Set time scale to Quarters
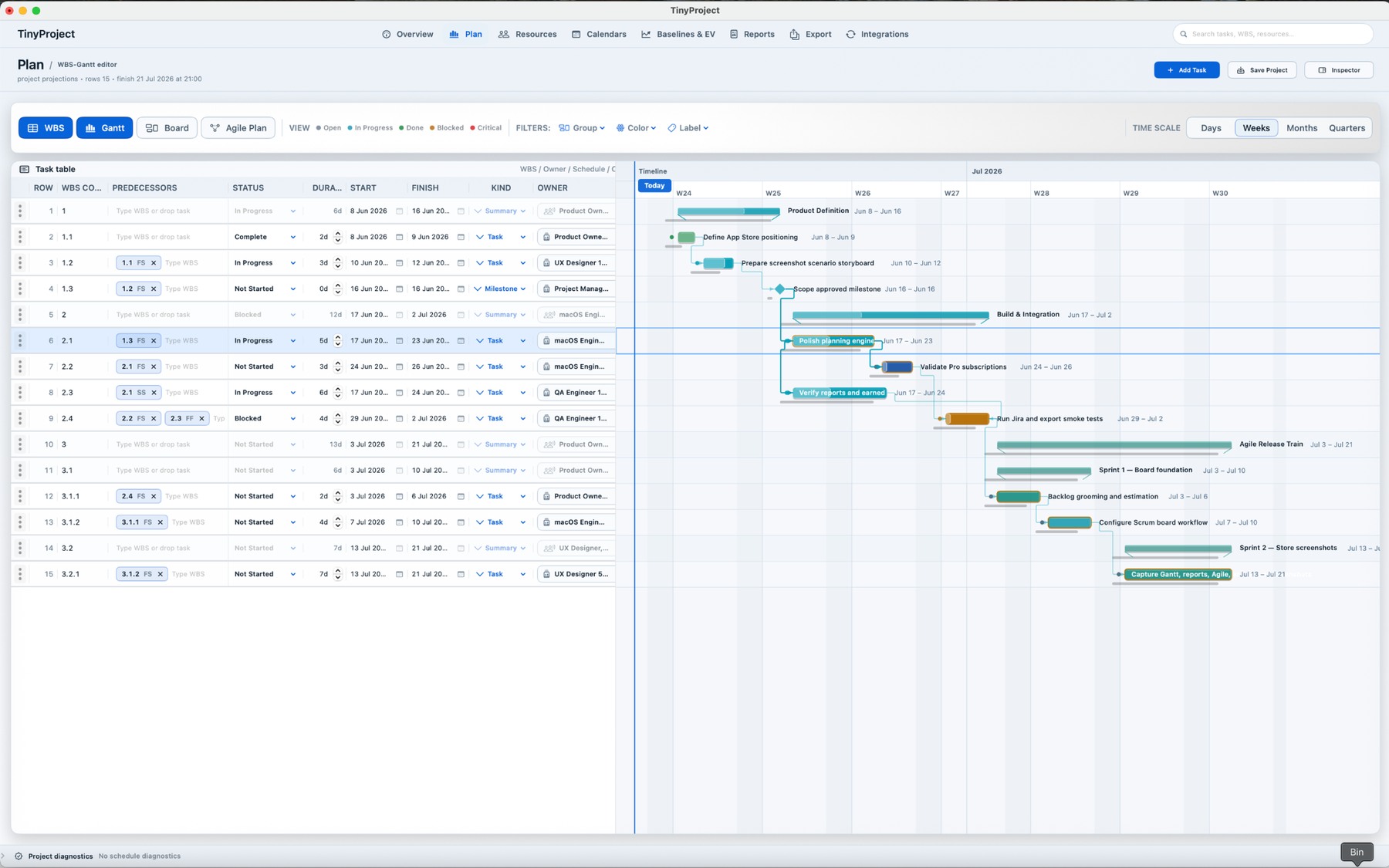Viewport: 1389px width, 868px height. 1347,128
